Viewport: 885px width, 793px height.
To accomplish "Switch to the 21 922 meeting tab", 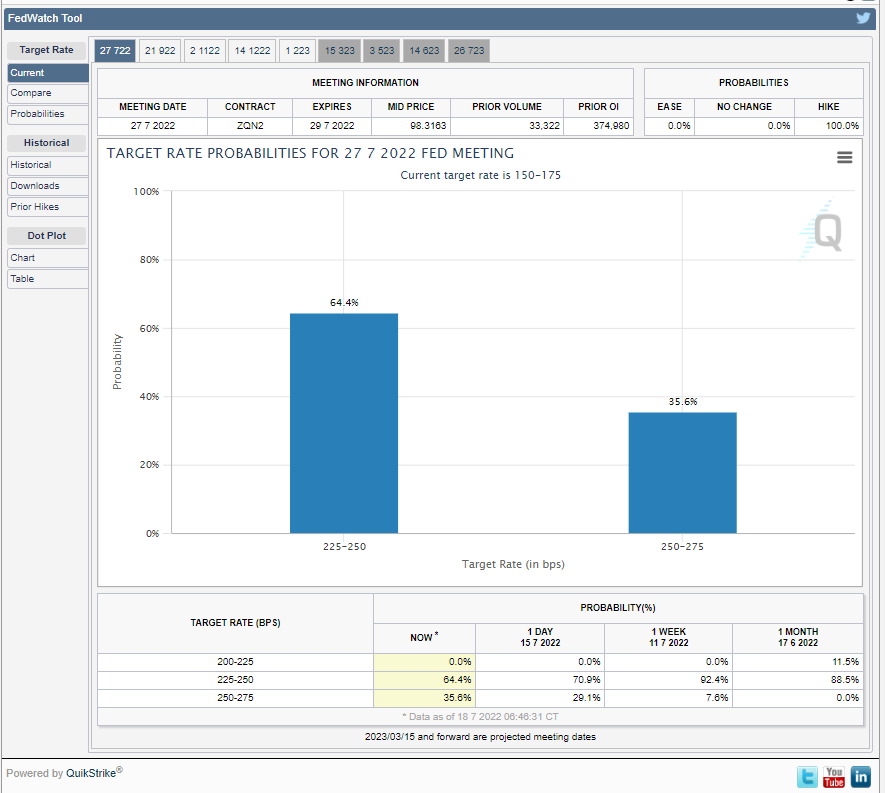I will coord(160,50).
